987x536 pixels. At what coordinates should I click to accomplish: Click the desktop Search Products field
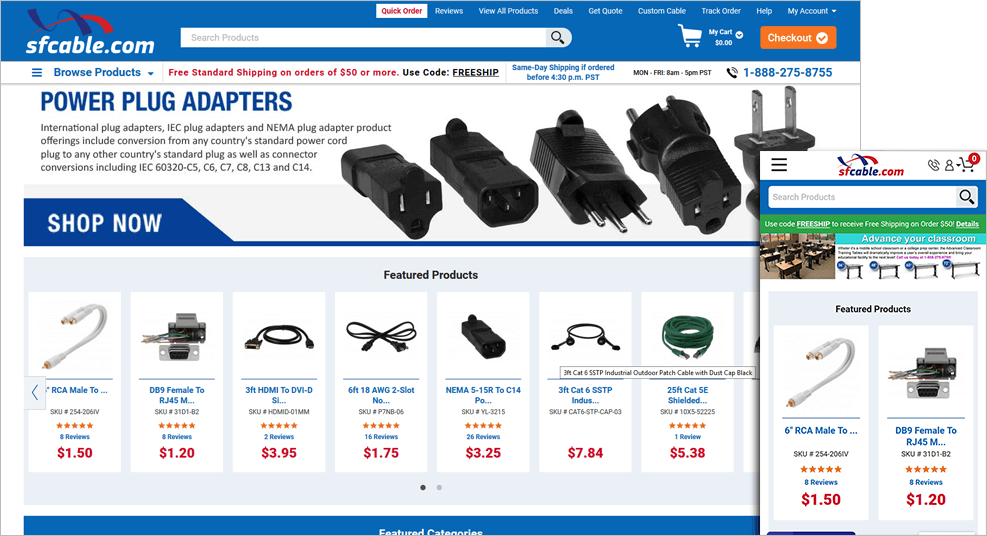[x=363, y=38]
